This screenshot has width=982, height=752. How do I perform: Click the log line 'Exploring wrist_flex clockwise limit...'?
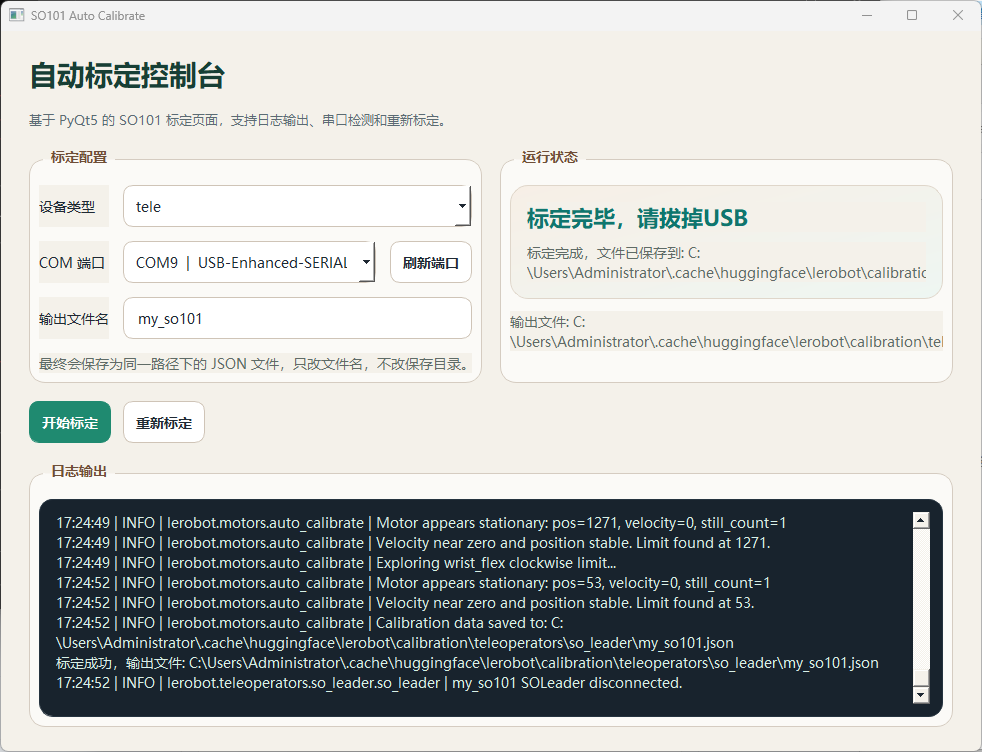[x=336, y=563]
